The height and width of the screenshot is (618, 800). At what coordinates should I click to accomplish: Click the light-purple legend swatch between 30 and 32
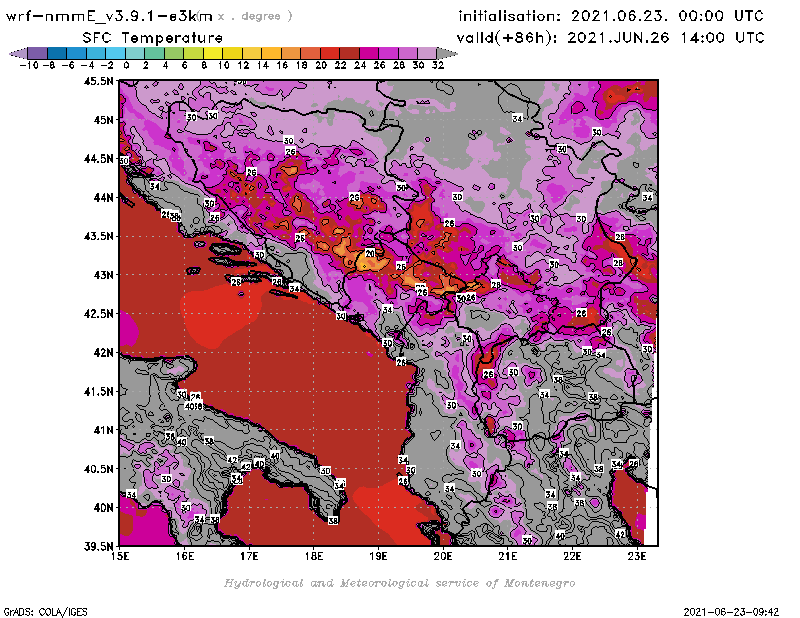(x=427, y=53)
